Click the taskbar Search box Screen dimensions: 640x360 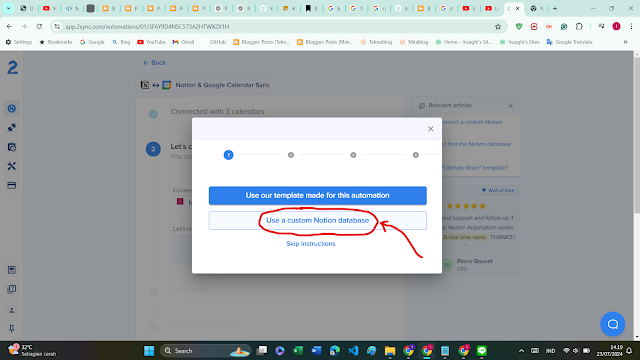click(205, 351)
